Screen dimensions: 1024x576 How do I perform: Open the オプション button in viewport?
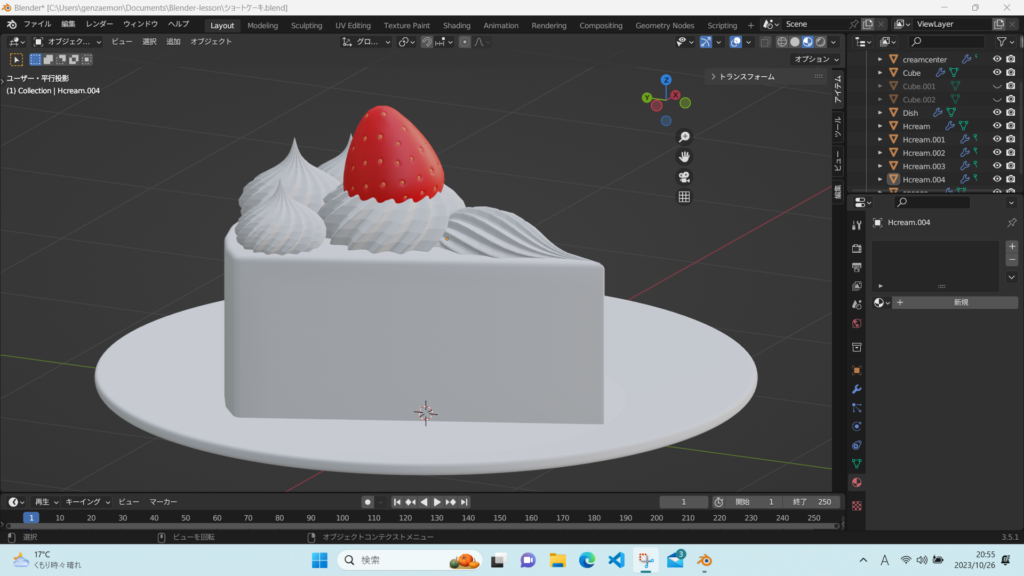tap(814, 59)
